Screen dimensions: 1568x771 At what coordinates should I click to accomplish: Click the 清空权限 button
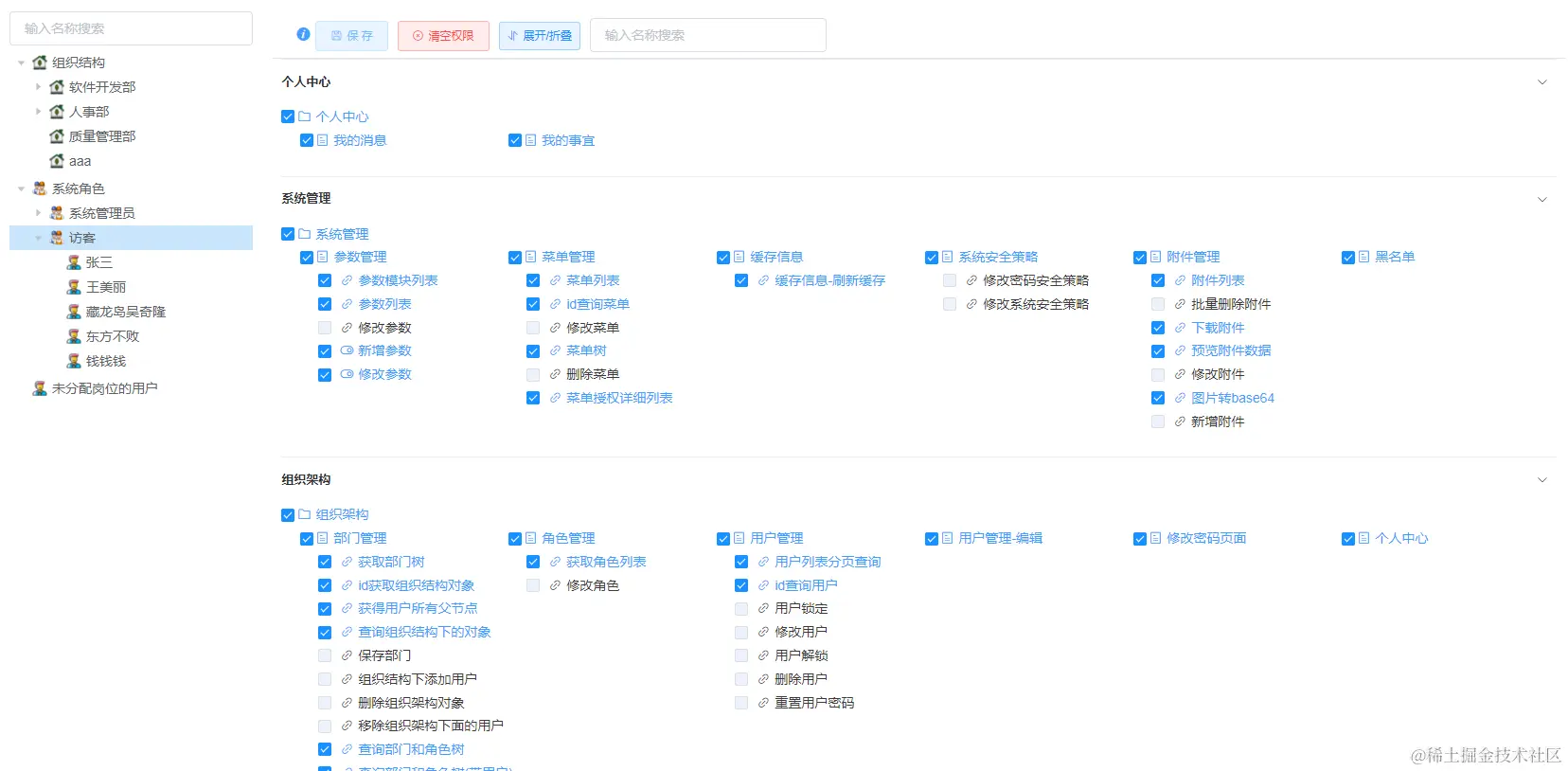(x=443, y=35)
